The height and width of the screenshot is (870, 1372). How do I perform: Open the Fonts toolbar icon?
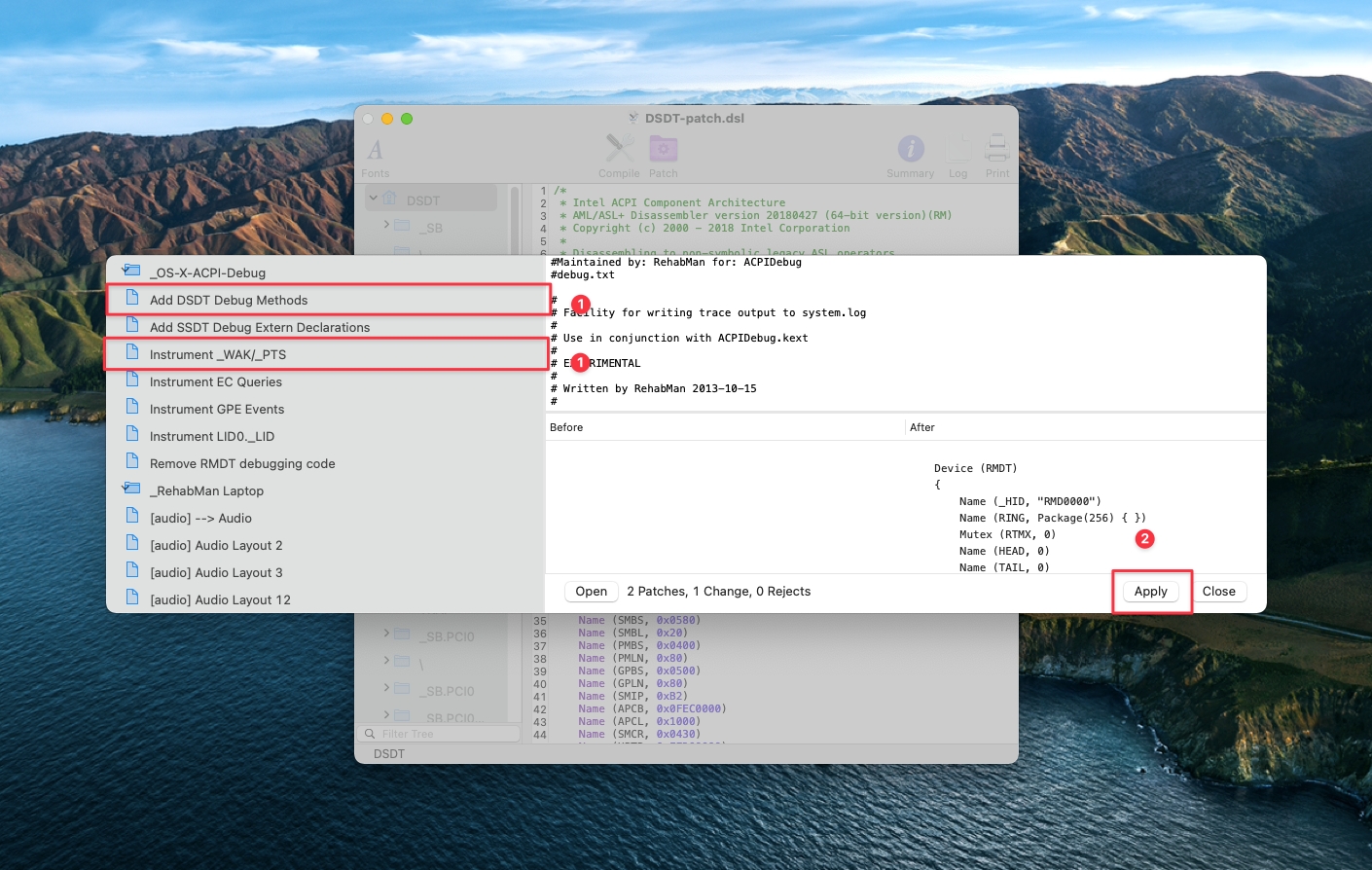tap(376, 151)
